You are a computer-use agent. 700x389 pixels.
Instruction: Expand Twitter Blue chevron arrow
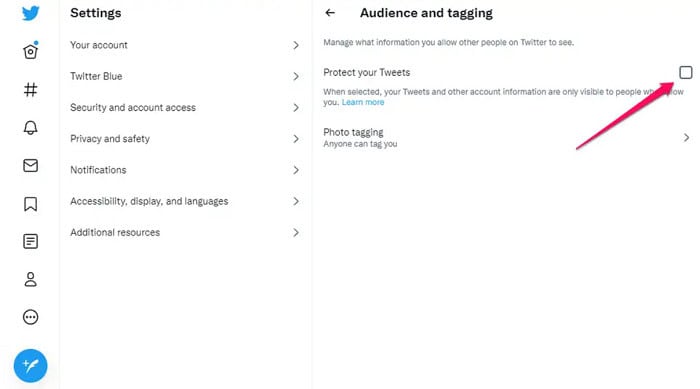(296, 76)
